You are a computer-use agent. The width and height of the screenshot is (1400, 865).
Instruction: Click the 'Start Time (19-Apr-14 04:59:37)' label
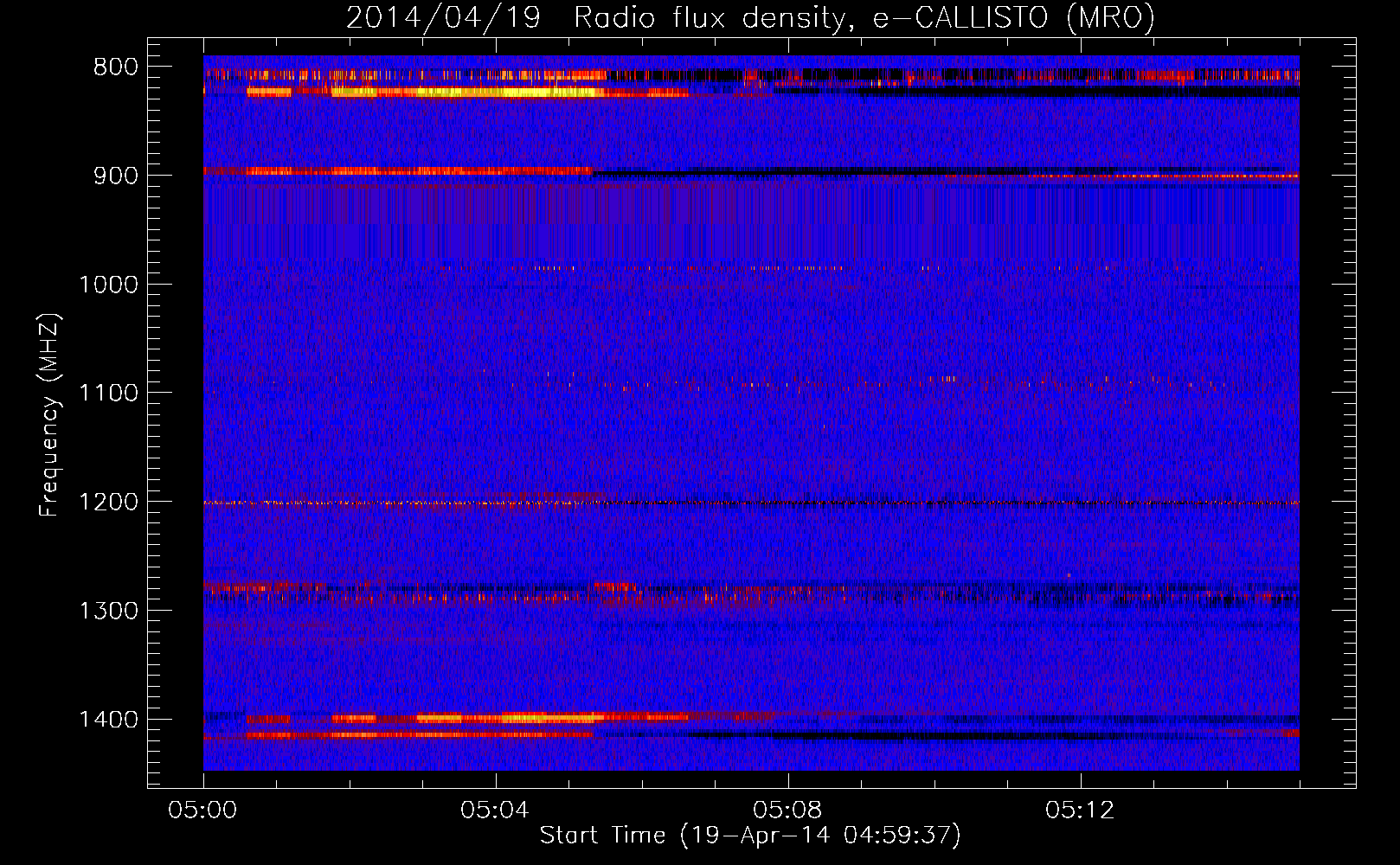click(750, 836)
